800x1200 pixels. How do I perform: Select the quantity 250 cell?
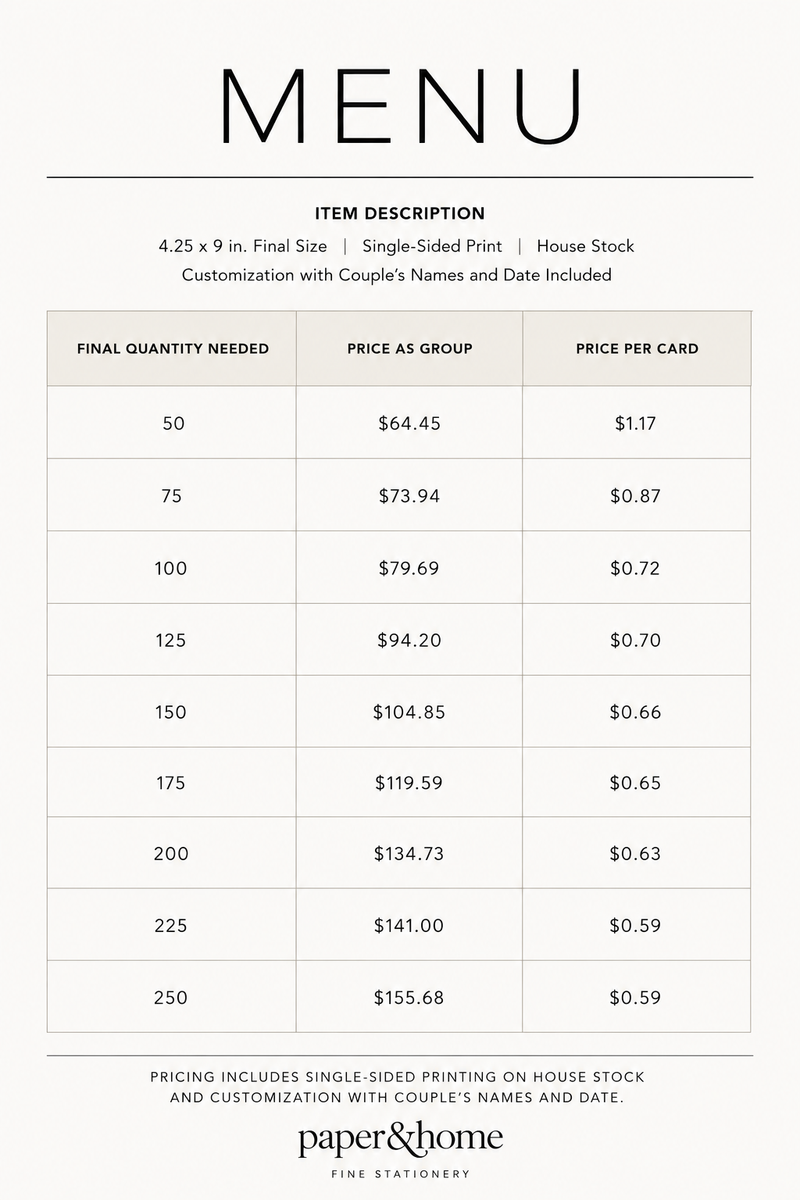click(x=173, y=997)
